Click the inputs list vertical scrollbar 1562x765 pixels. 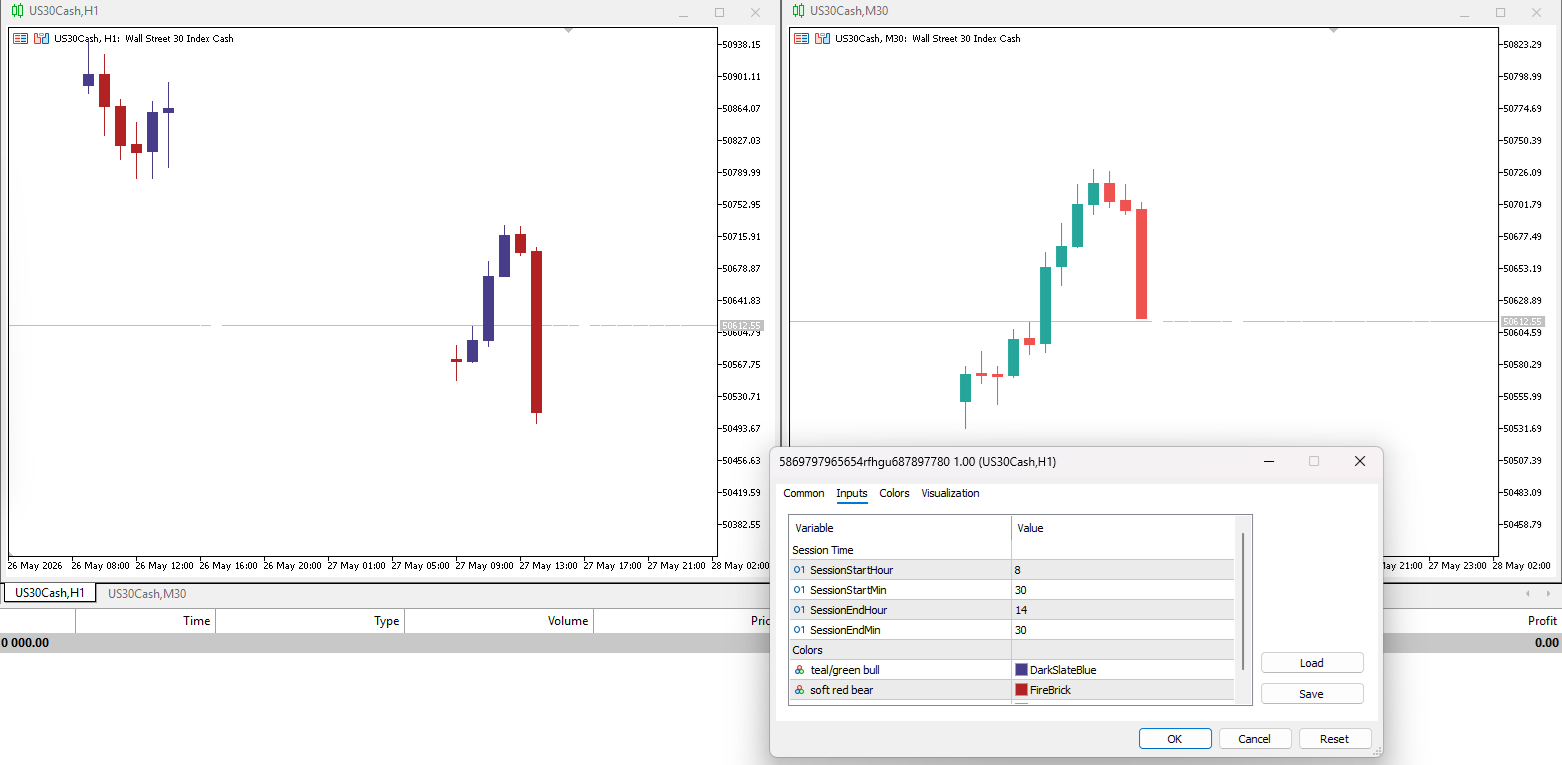click(x=1243, y=601)
